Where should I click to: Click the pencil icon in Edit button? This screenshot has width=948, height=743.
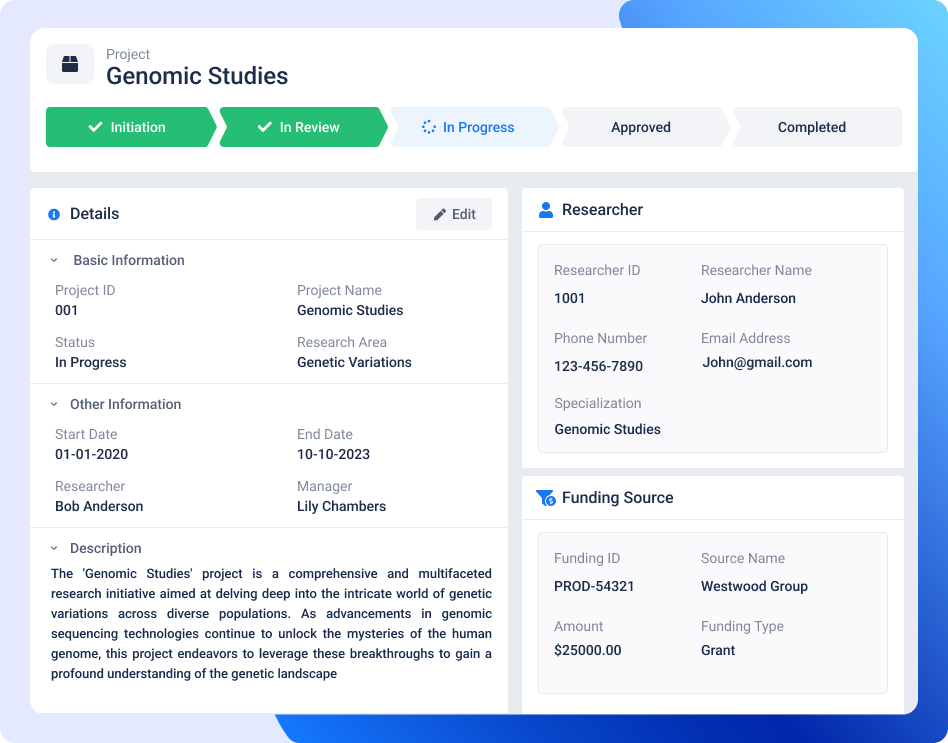(x=440, y=214)
